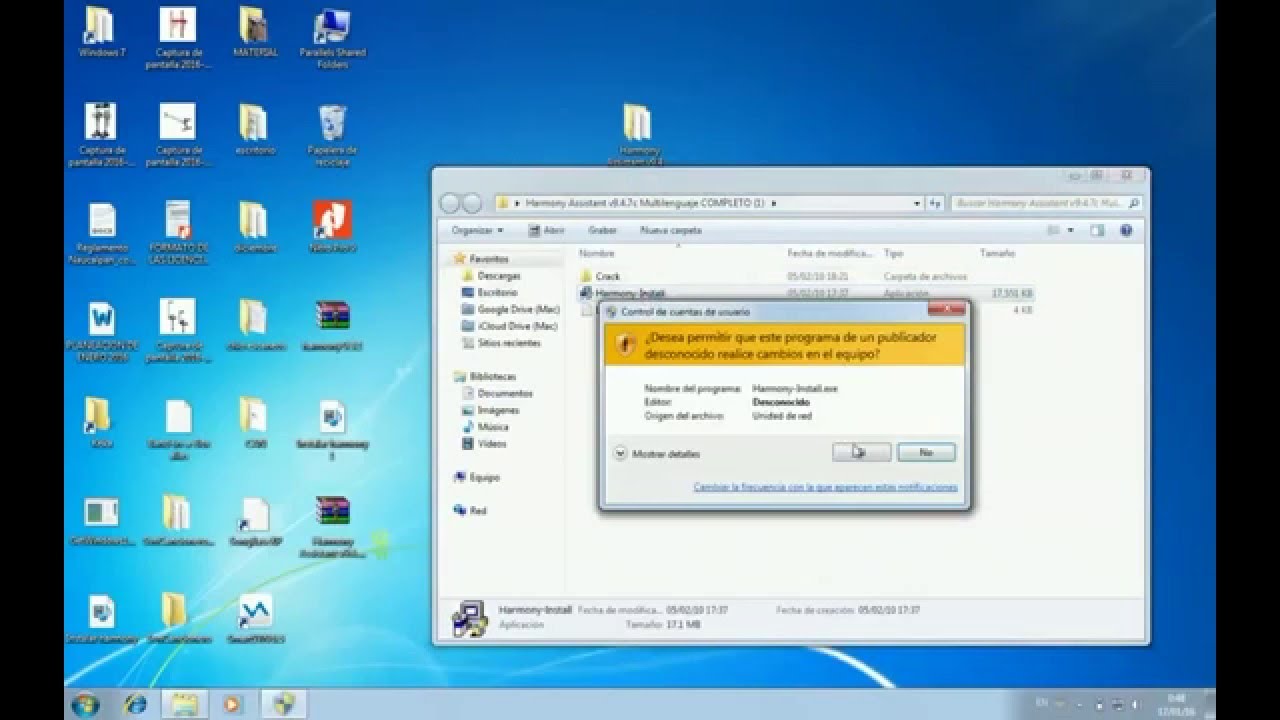Select the Harmony Assistant folder above Explorer
1280x720 pixels.
click(x=638, y=134)
